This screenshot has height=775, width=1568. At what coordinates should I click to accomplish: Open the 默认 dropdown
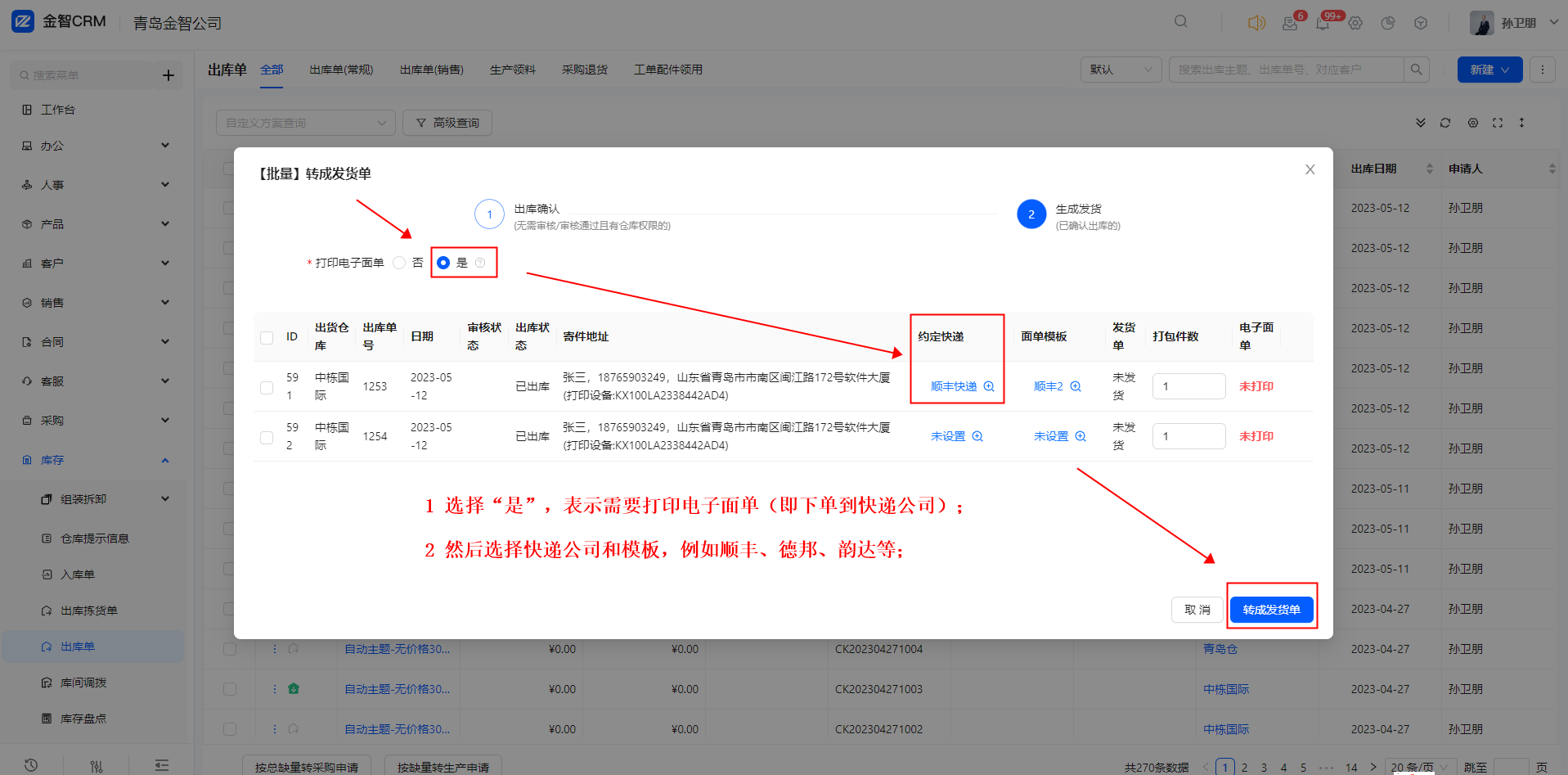[x=1121, y=70]
